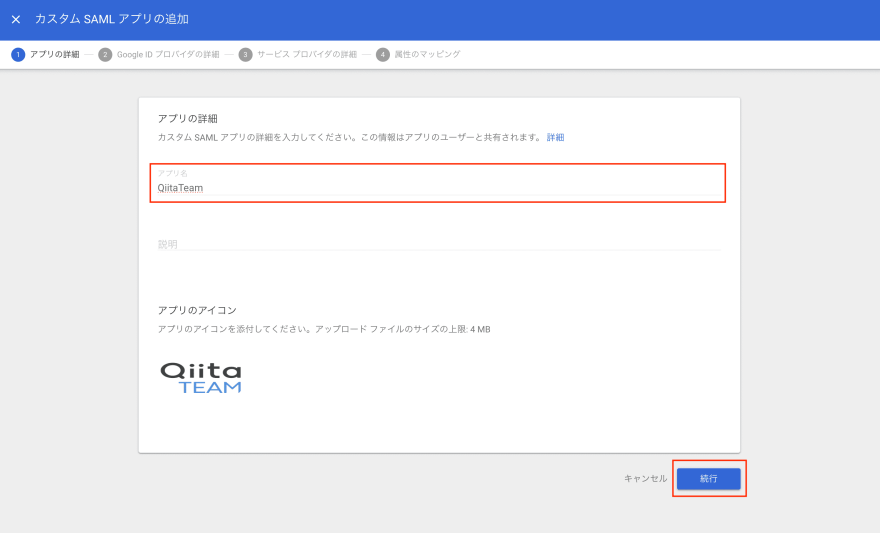The image size is (880, 533).
Task: Close the custom SAML app dialog
Action: 16,20
